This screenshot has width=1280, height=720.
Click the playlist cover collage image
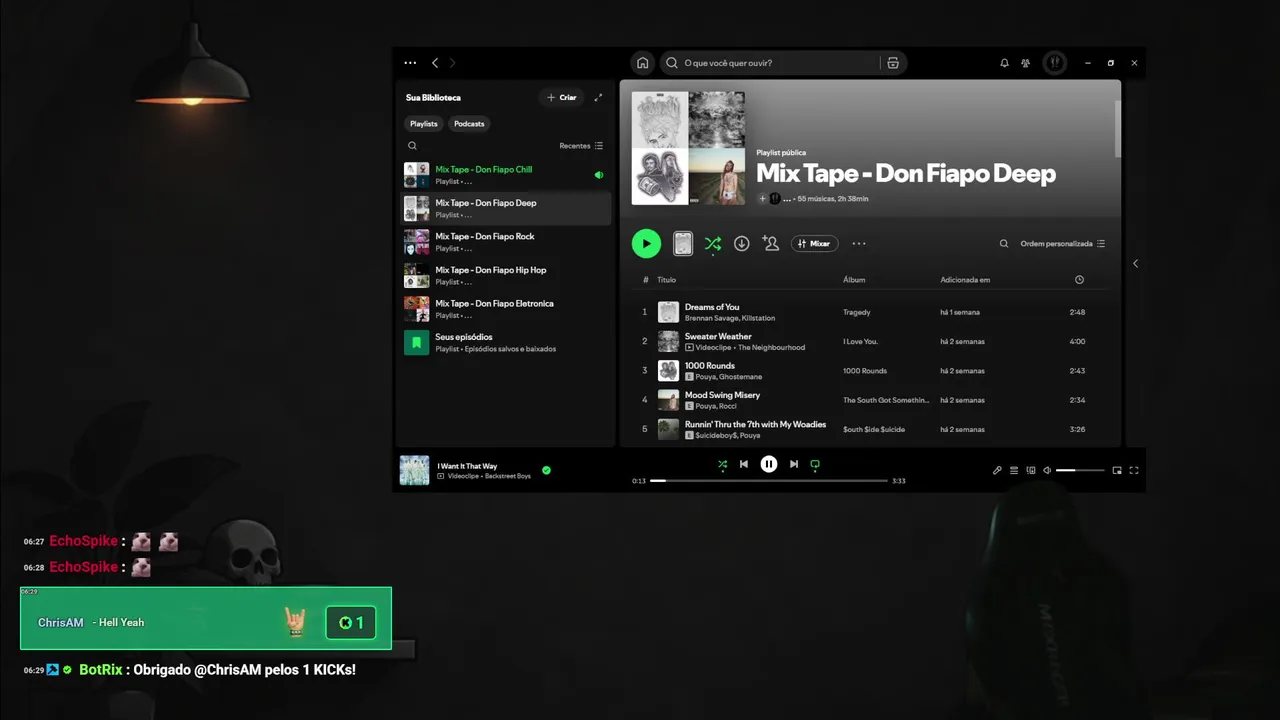[688, 148]
